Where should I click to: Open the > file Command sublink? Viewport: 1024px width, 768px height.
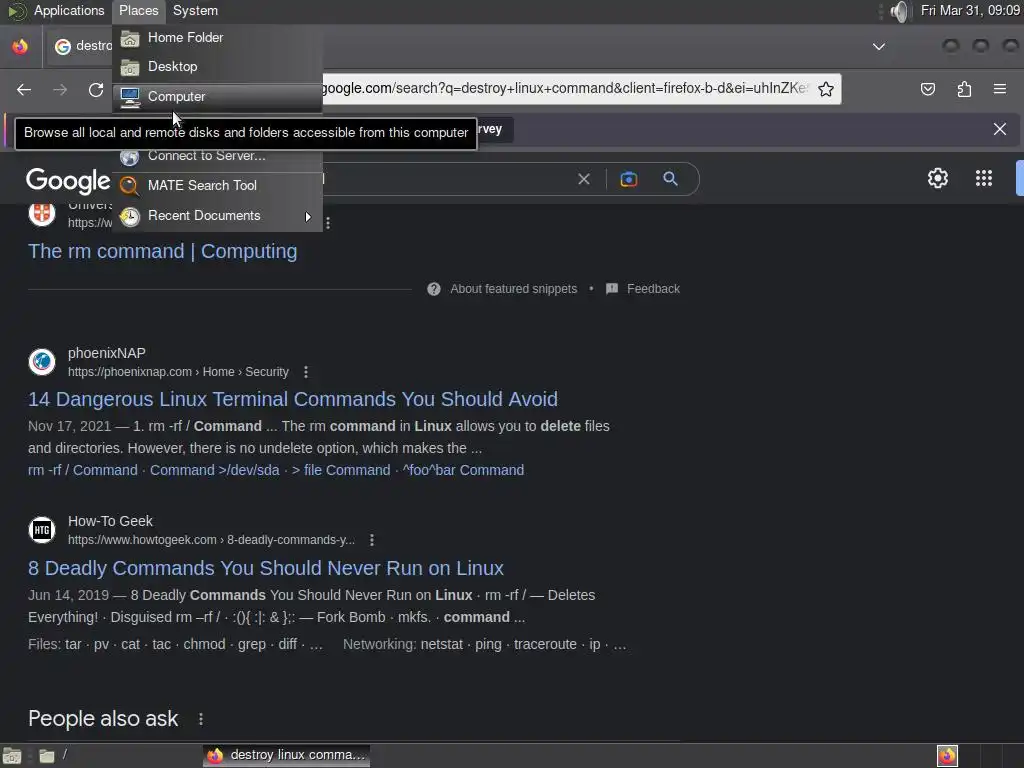coord(341,470)
